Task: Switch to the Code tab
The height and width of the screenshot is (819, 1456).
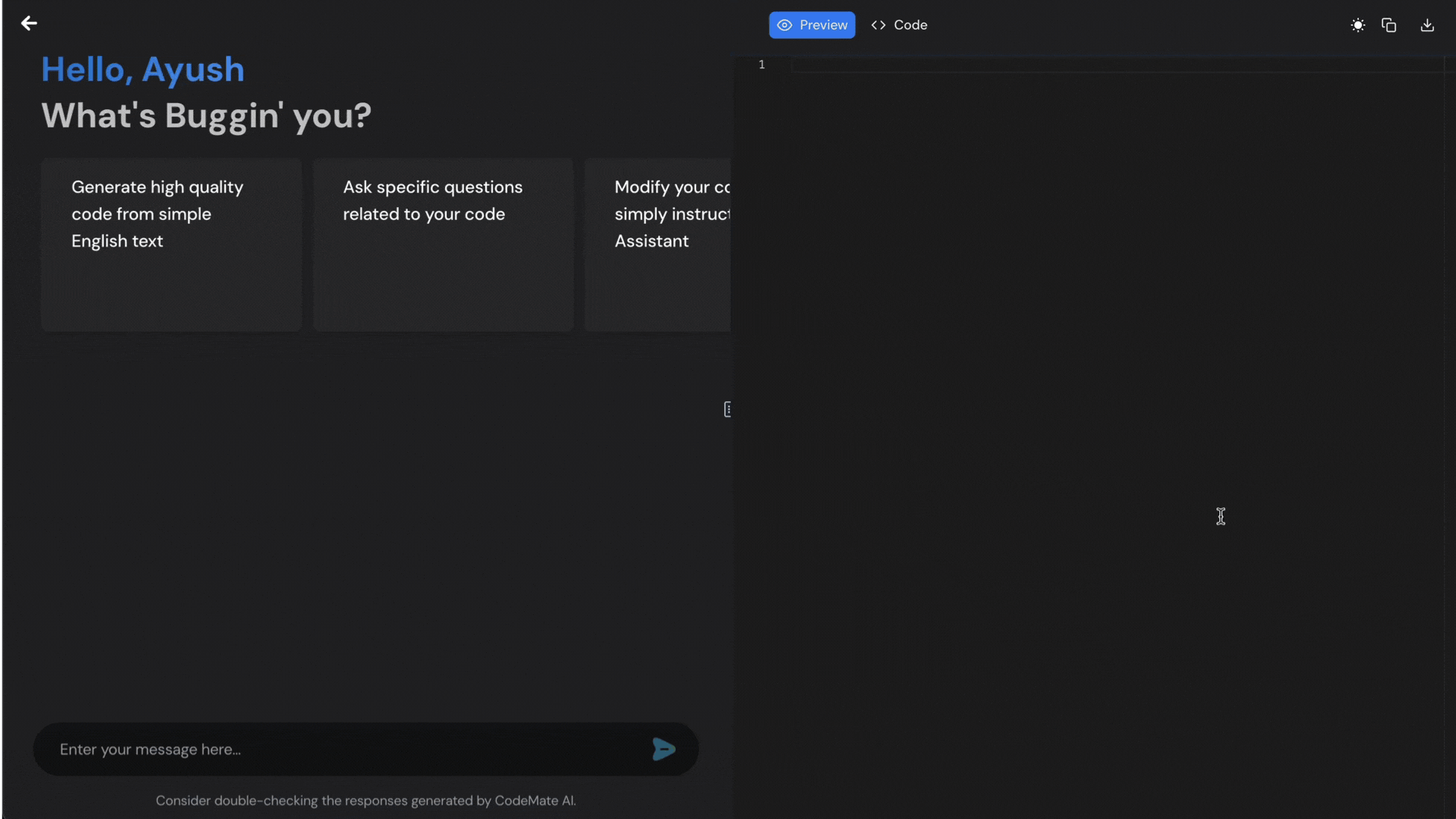Action: pos(899,25)
